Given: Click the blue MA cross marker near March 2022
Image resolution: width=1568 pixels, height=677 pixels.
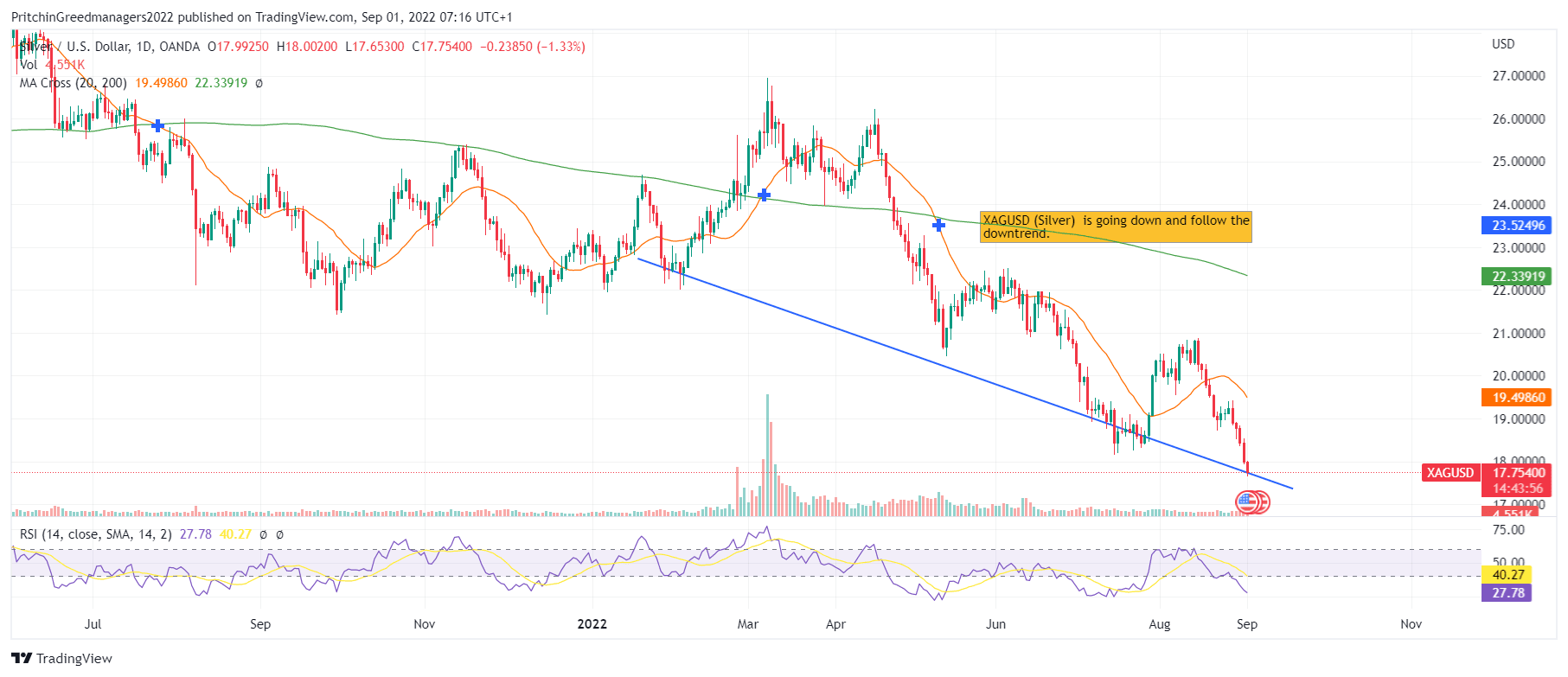Looking at the screenshot, I should 764,195.
